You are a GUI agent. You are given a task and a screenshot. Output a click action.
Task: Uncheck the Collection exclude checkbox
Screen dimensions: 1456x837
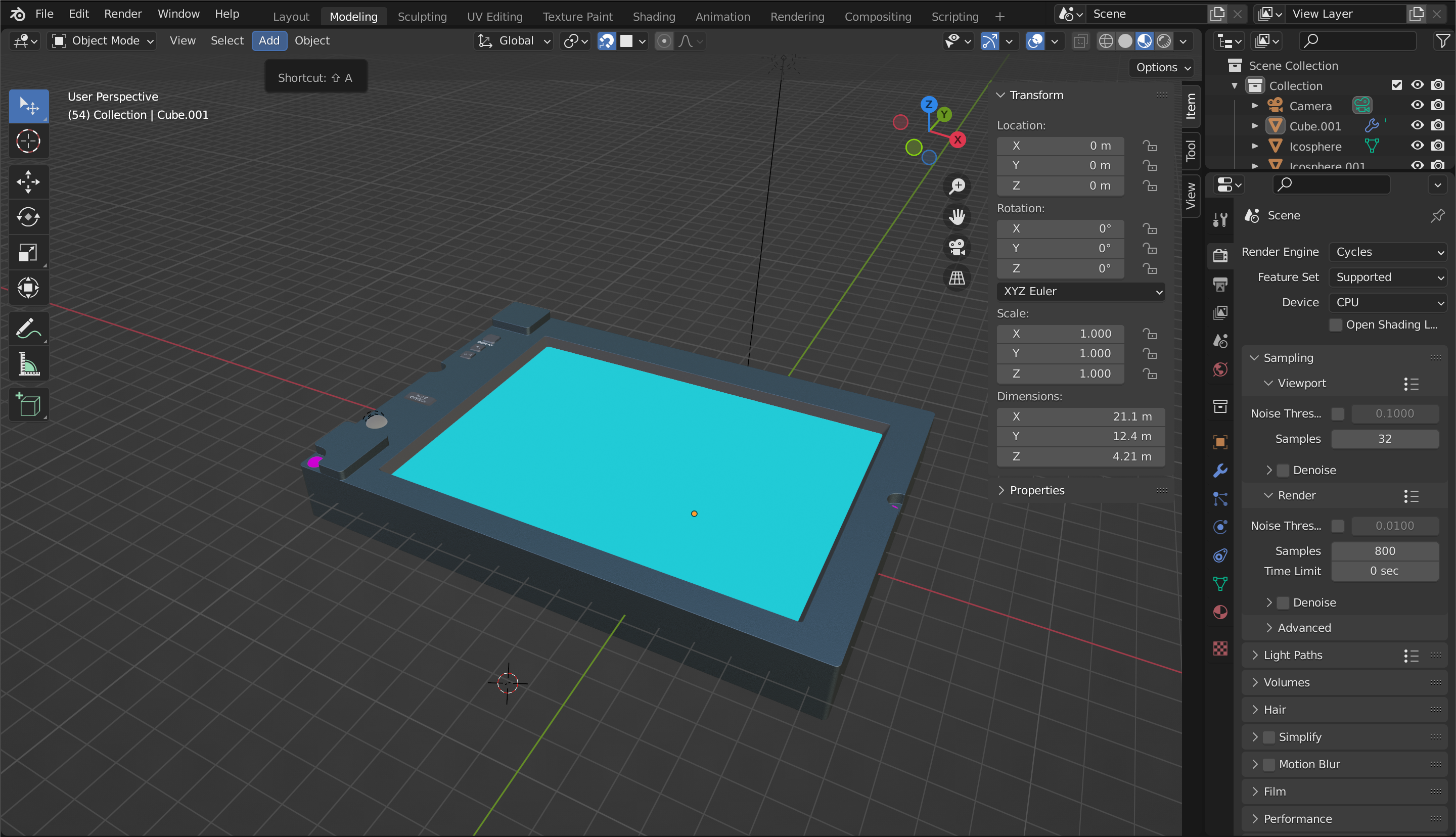[x=1396, y=85]
